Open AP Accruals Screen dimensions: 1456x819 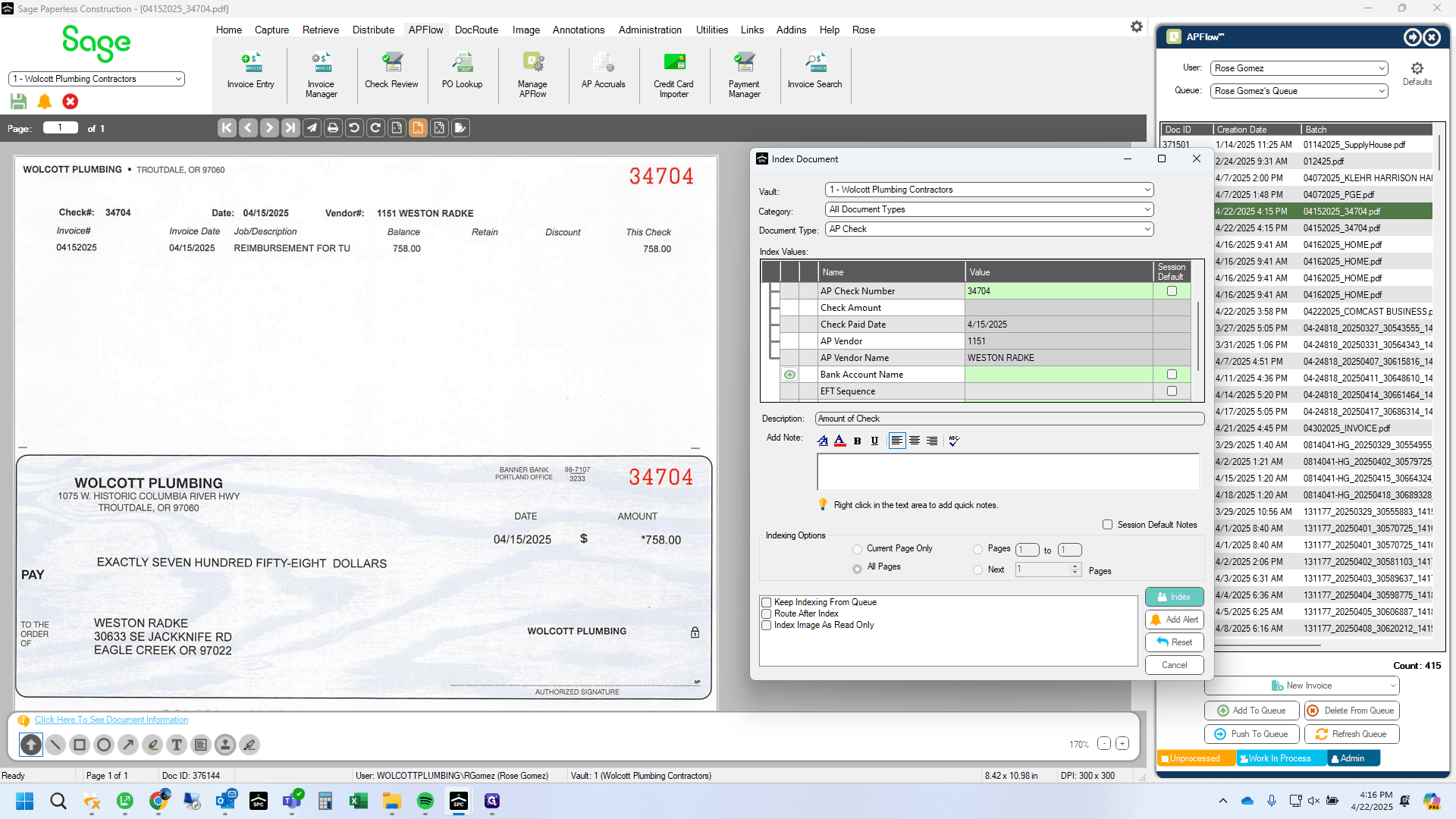[x=603, y=71]
